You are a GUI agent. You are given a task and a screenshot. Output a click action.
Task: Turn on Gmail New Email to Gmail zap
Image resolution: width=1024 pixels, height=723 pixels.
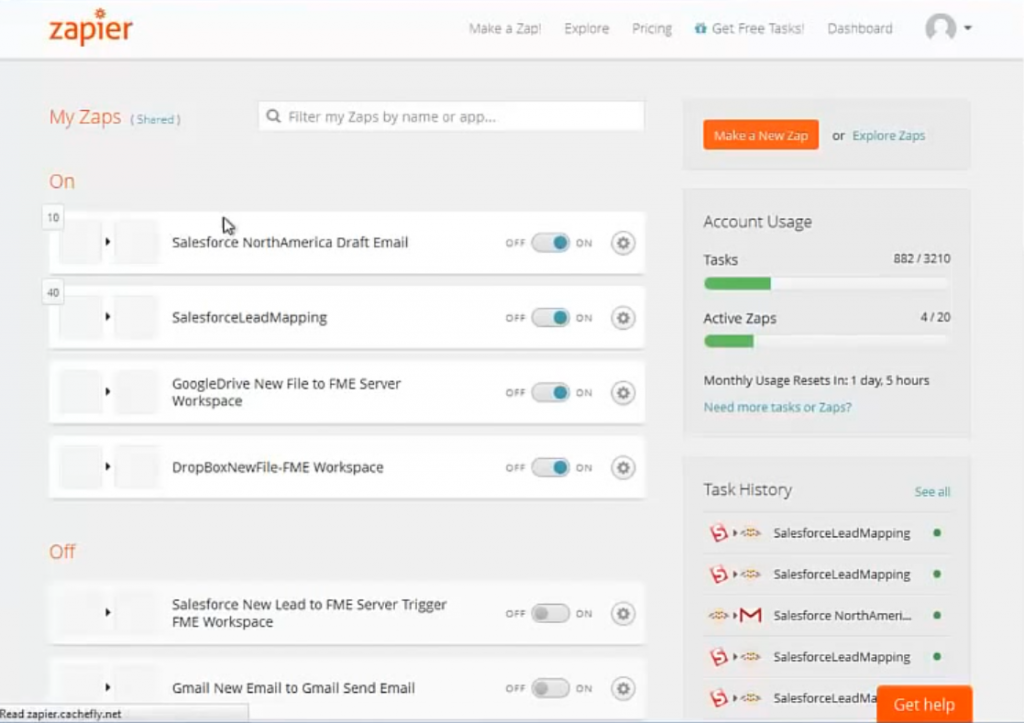pyautogui.click(x=550, y=688)
